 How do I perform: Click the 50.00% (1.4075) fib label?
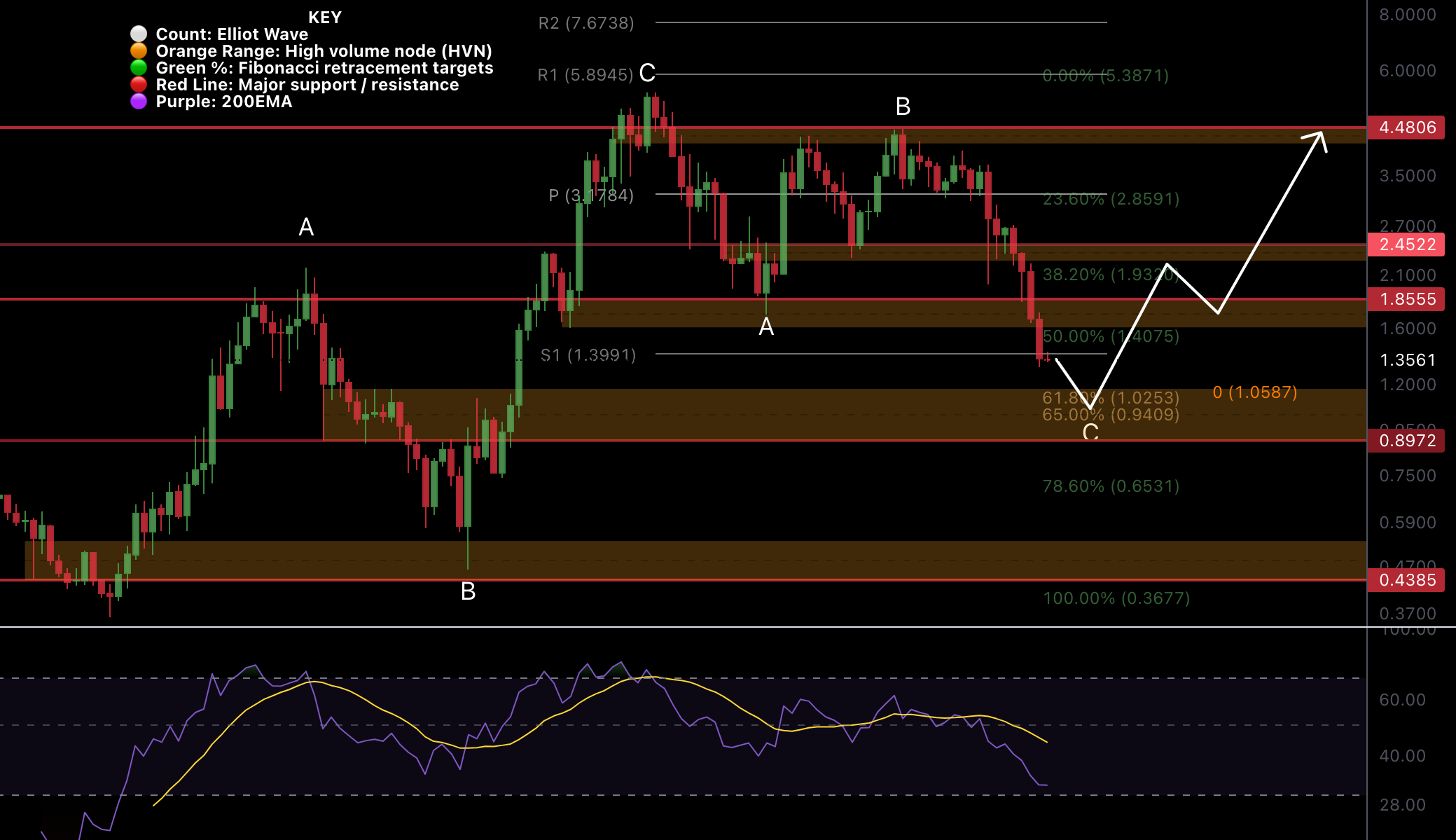[1112, 335]
